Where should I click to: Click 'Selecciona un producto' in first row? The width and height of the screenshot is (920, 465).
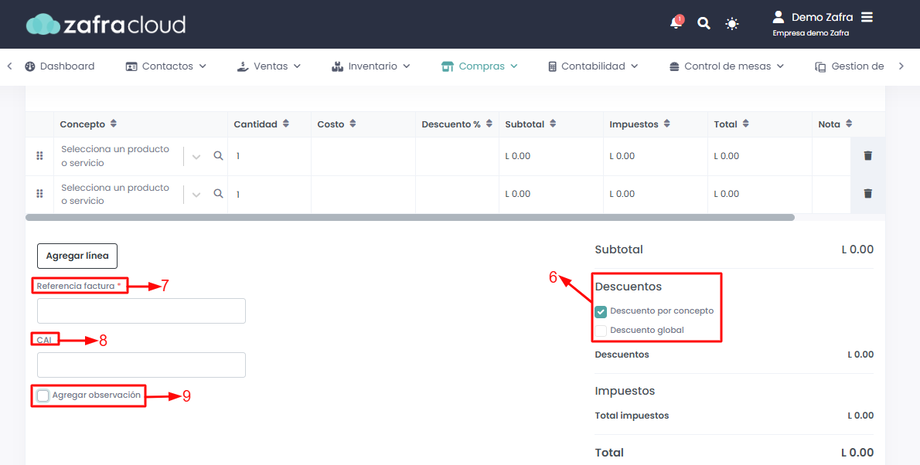click(115, 156)
